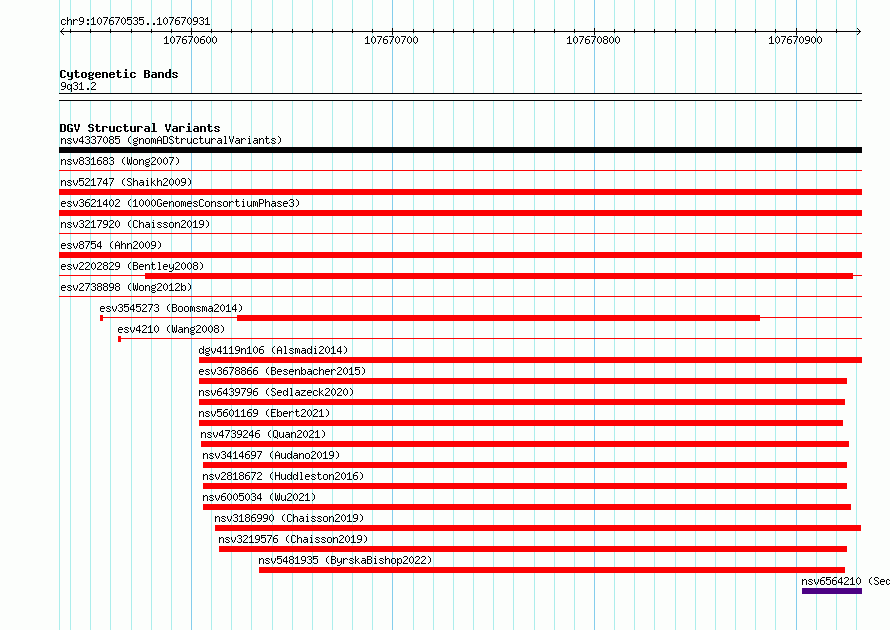Open variant nsv4739246 (Quan2021)

coord(263,434)
